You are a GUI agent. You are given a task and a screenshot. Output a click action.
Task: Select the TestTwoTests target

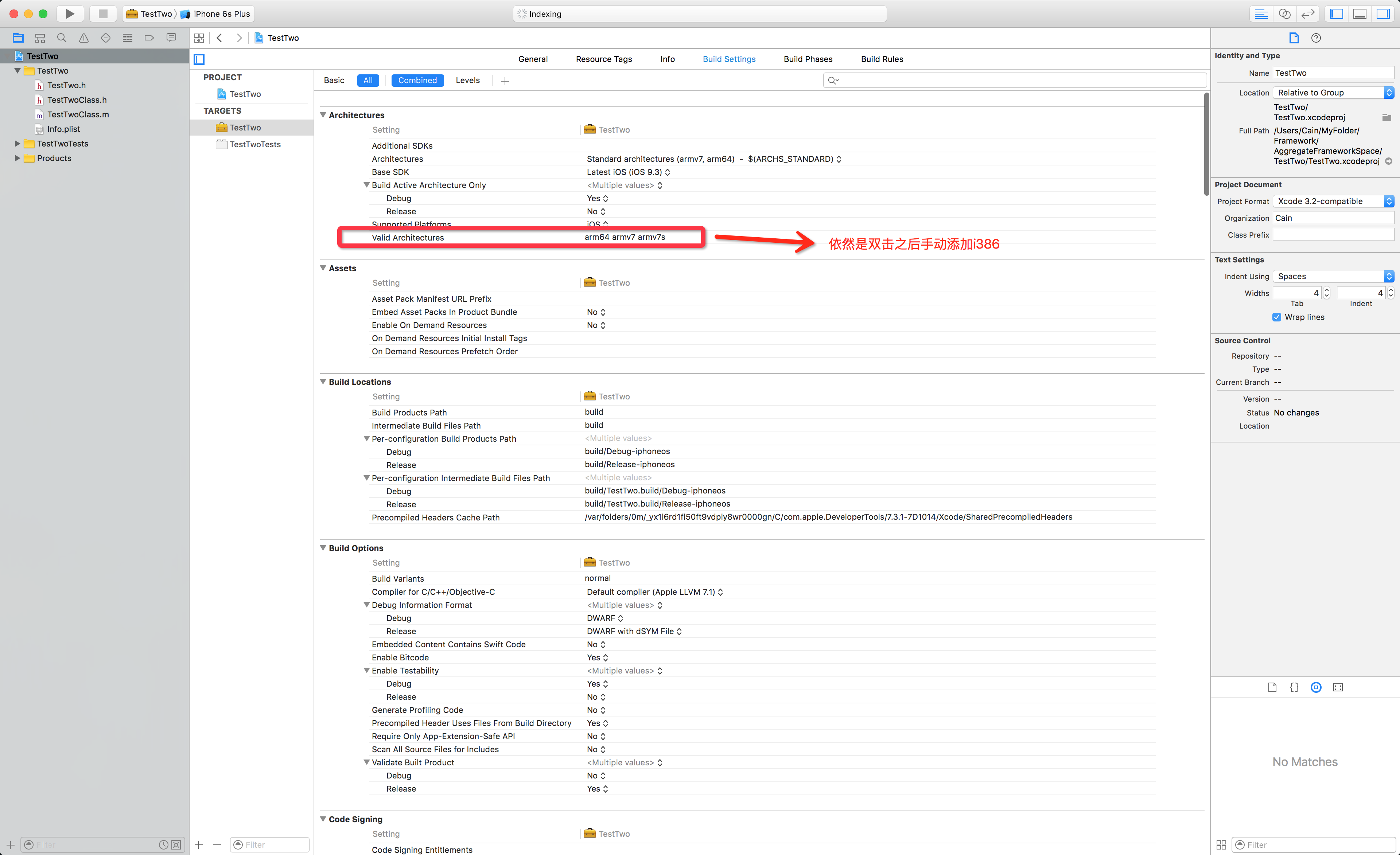[x=254, y=144]
